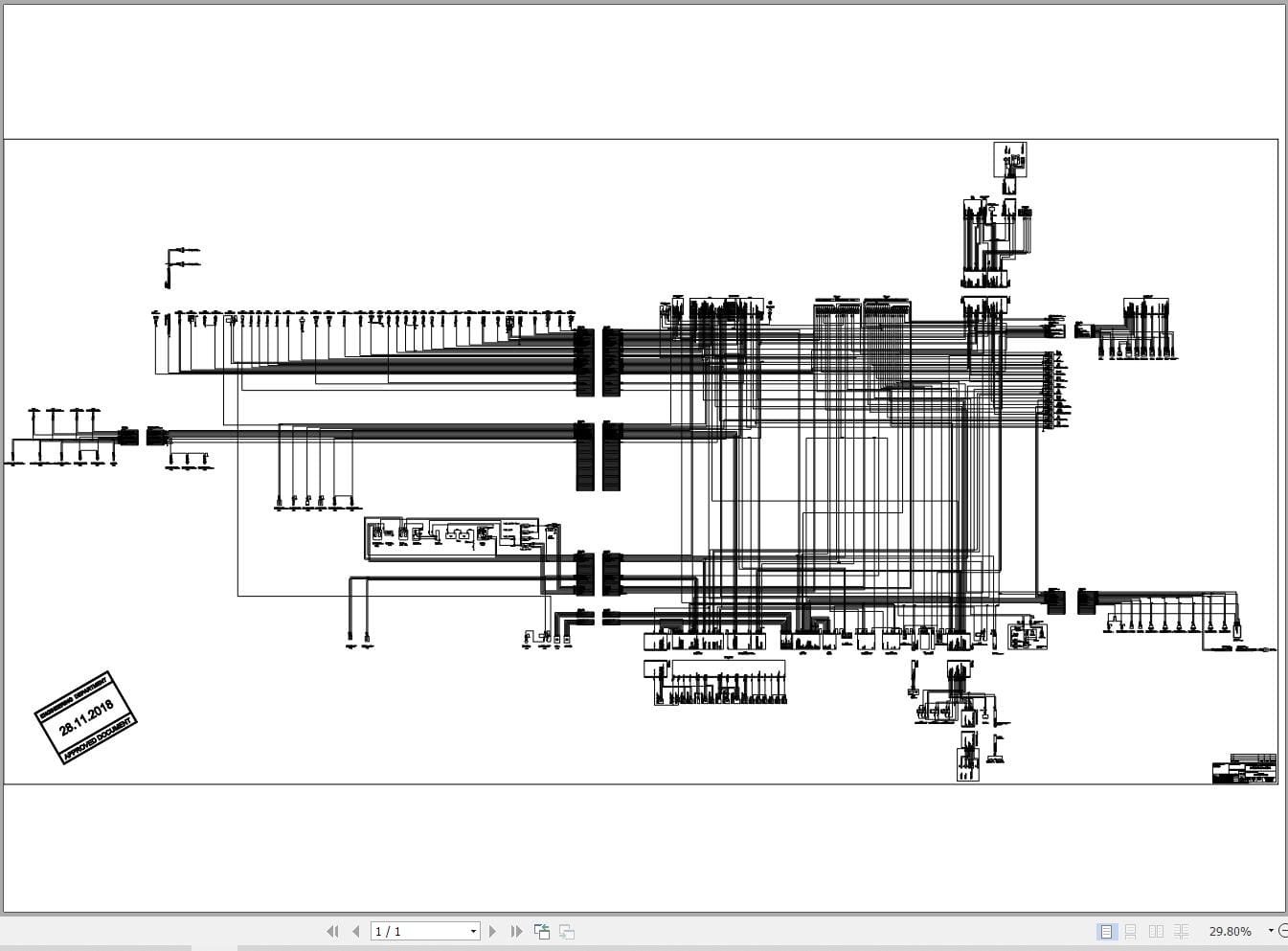Jump to the first page
The width and height of the screenshot is (1288, 951).
tap(332, 931)
